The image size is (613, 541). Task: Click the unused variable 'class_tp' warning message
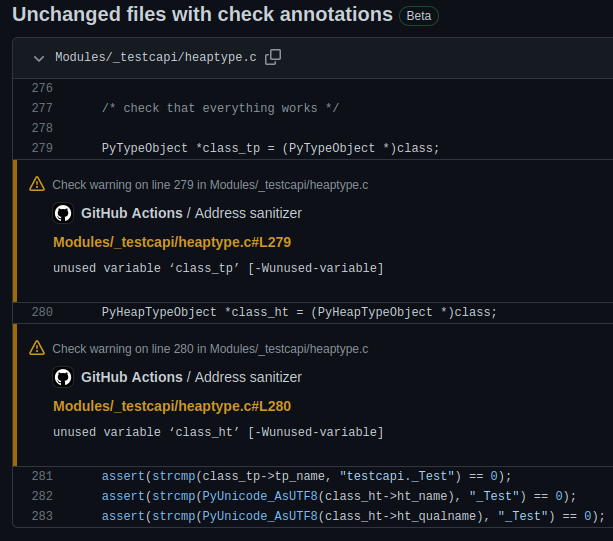coord(218,268)
